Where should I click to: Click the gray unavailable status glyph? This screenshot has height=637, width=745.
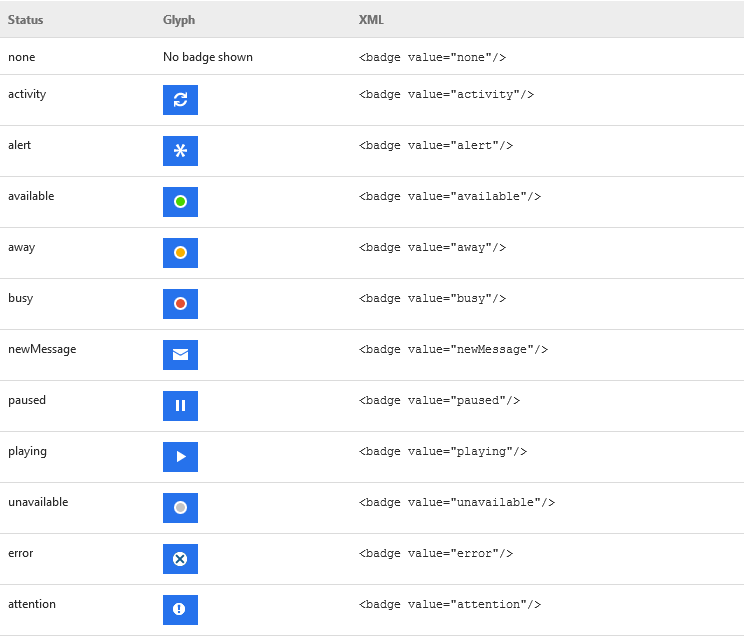click(x=180, y=508)
